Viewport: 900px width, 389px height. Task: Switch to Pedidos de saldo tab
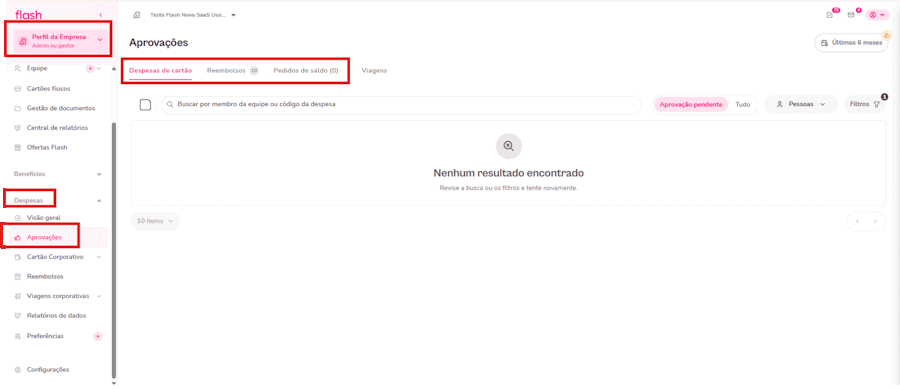point(306,71)
